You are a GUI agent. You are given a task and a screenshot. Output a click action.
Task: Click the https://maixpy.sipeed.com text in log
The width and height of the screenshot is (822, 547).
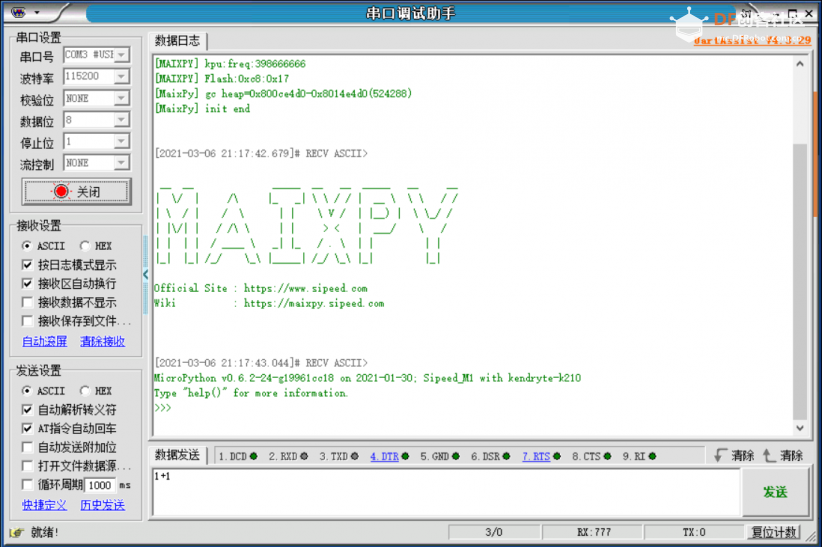point(314,304)
